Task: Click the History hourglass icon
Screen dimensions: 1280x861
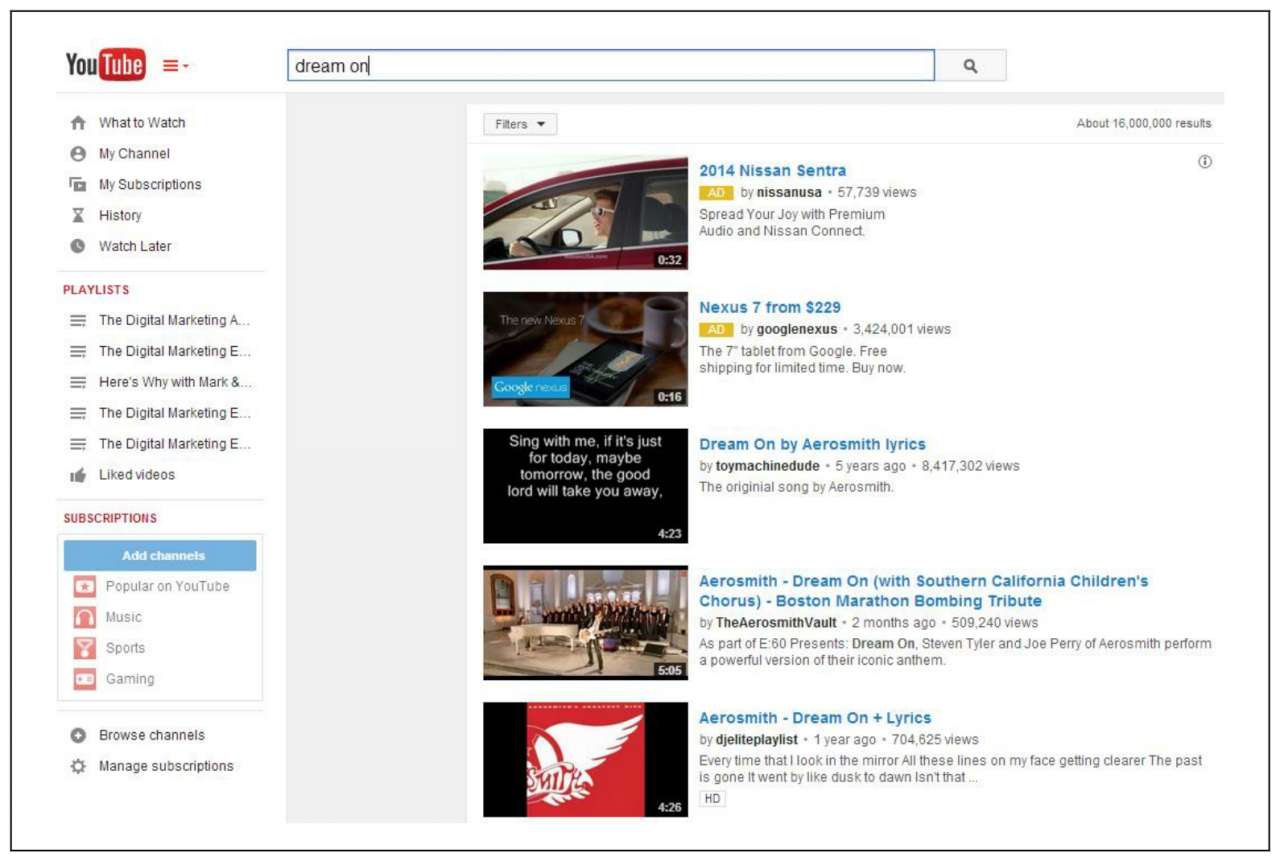Action: click(78, 216)
